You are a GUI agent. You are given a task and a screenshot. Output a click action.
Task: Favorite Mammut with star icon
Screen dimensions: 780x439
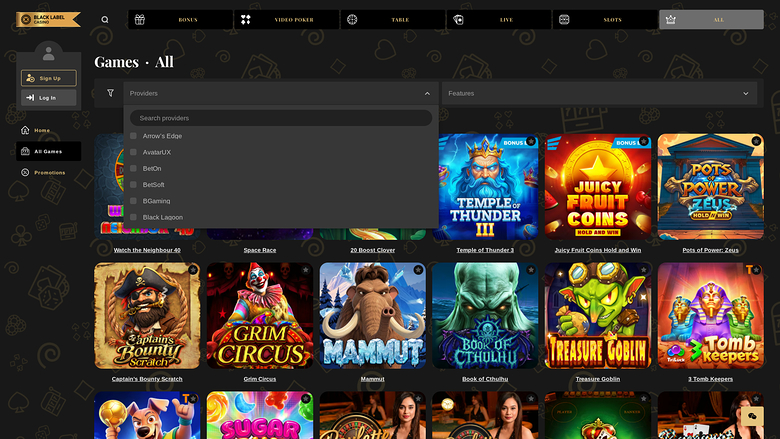coord(418,270)
